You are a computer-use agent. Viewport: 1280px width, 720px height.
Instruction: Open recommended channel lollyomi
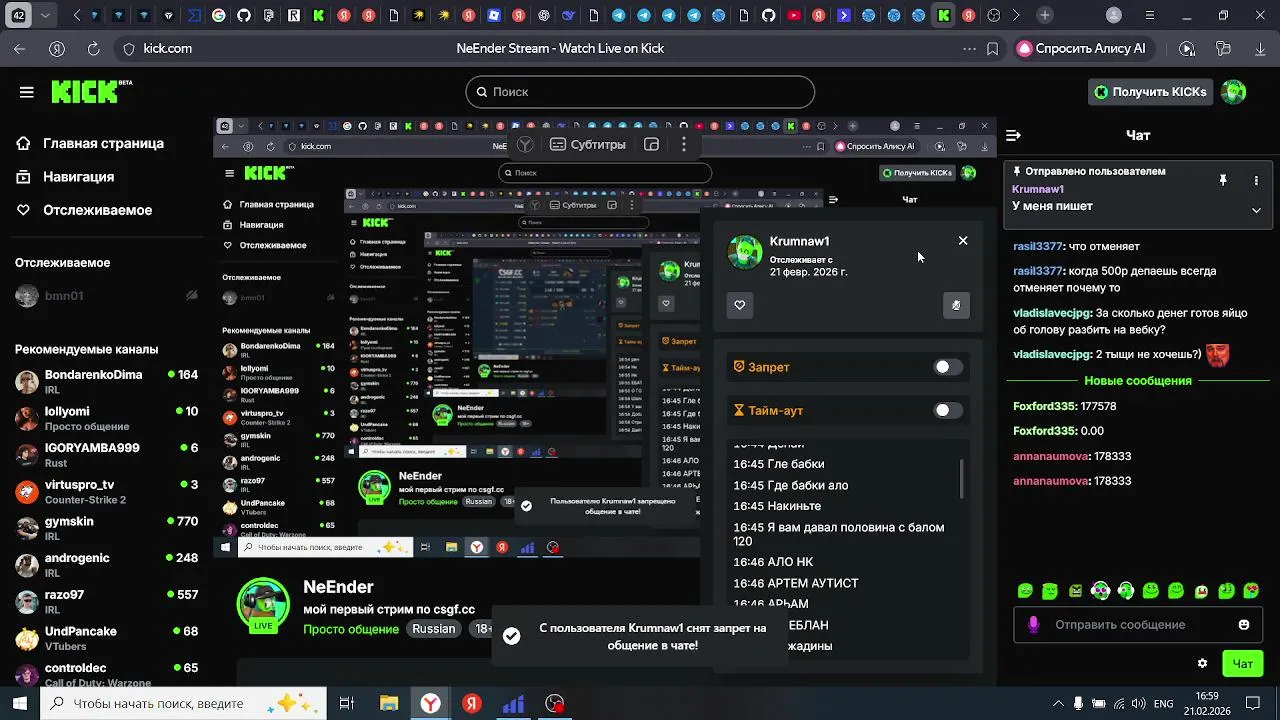(107, 418)
